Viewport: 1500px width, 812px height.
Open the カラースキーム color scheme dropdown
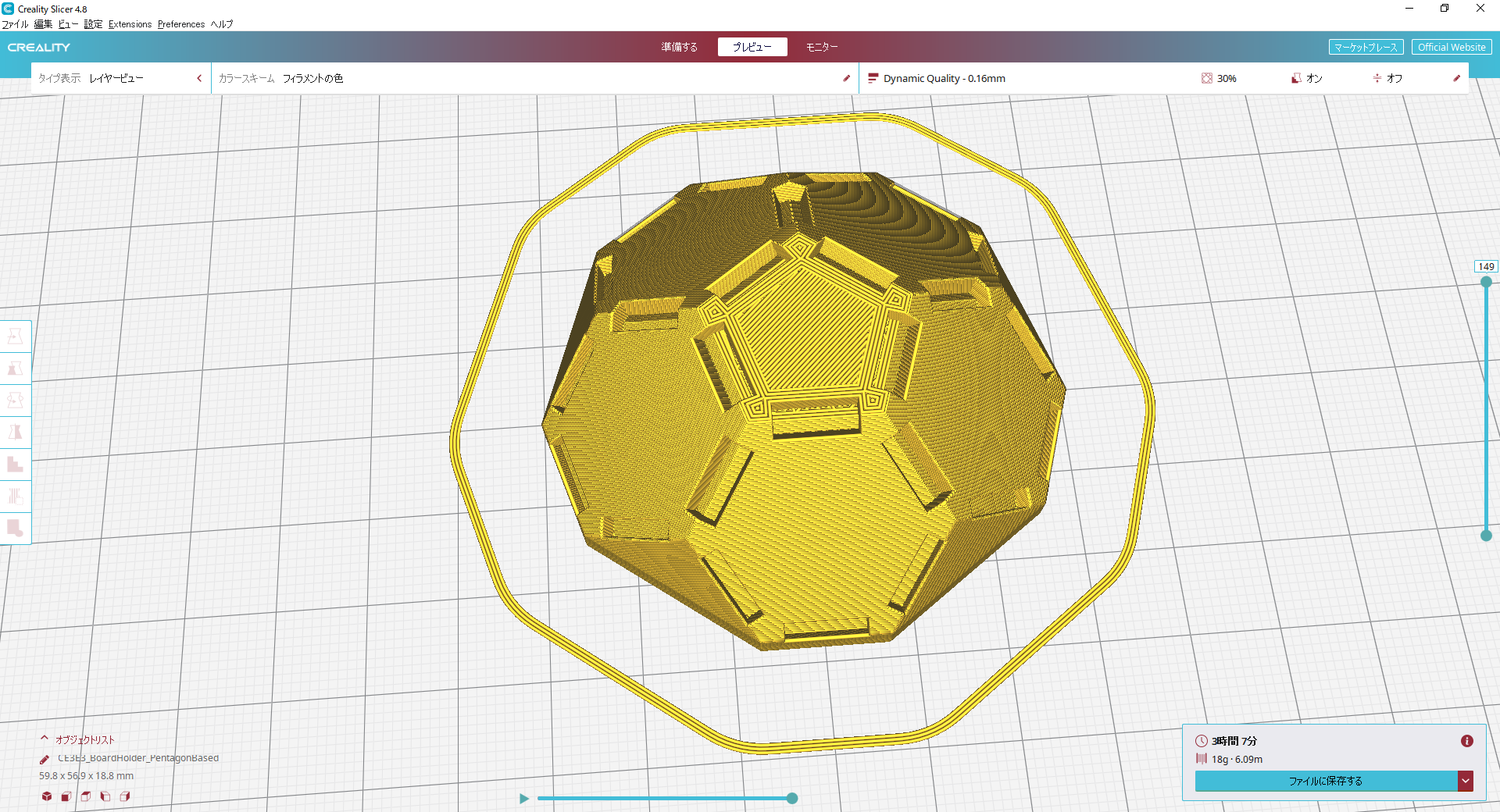(531, 79)
